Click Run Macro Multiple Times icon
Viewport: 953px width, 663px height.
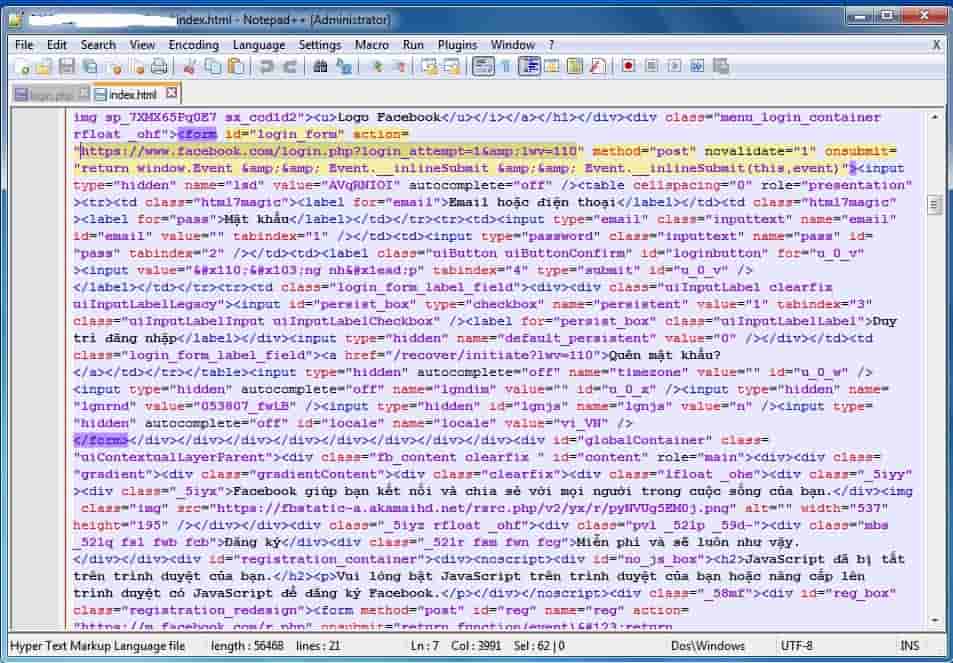click(698, 66)
